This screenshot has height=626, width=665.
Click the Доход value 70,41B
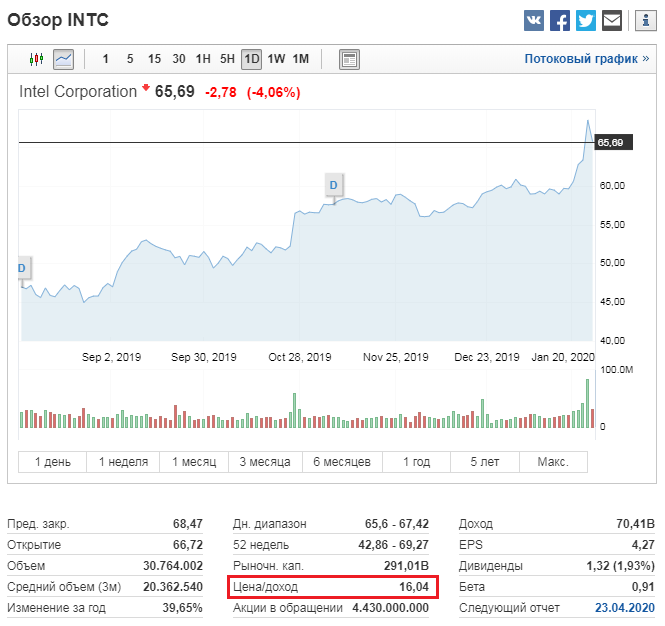pyautogui.click(x=635, y=524)
